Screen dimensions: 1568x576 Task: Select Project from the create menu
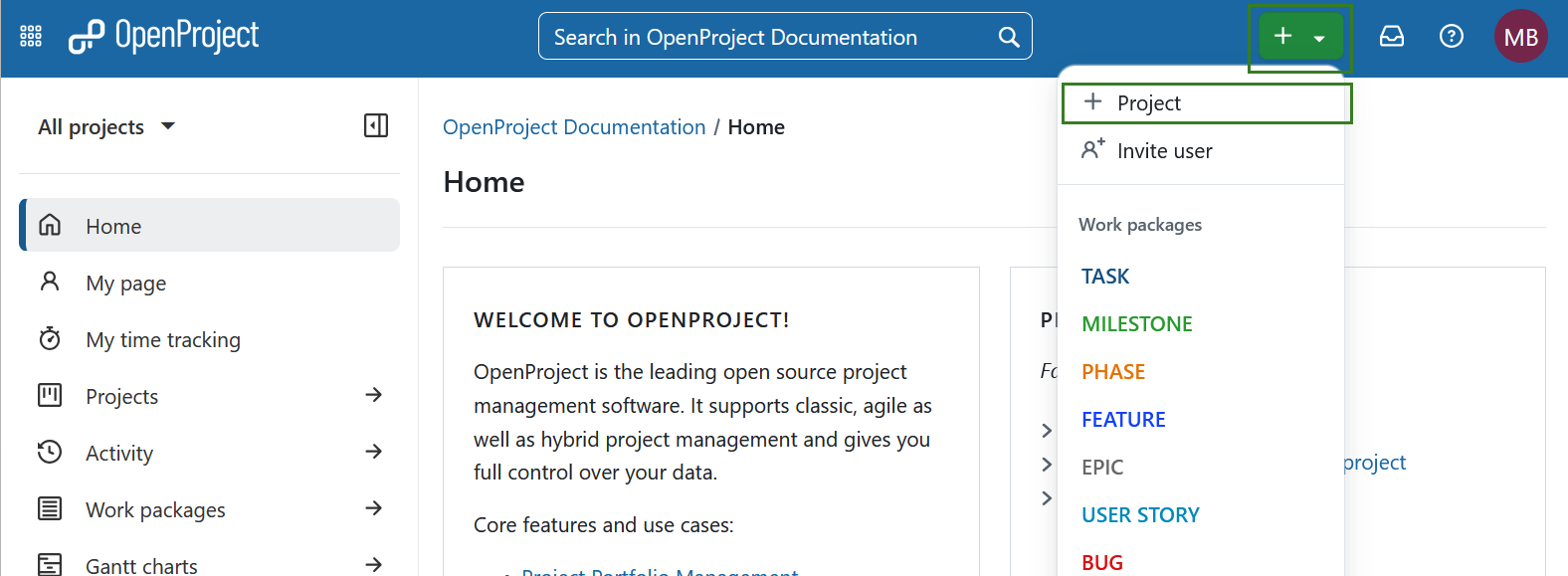(1148, 103)
